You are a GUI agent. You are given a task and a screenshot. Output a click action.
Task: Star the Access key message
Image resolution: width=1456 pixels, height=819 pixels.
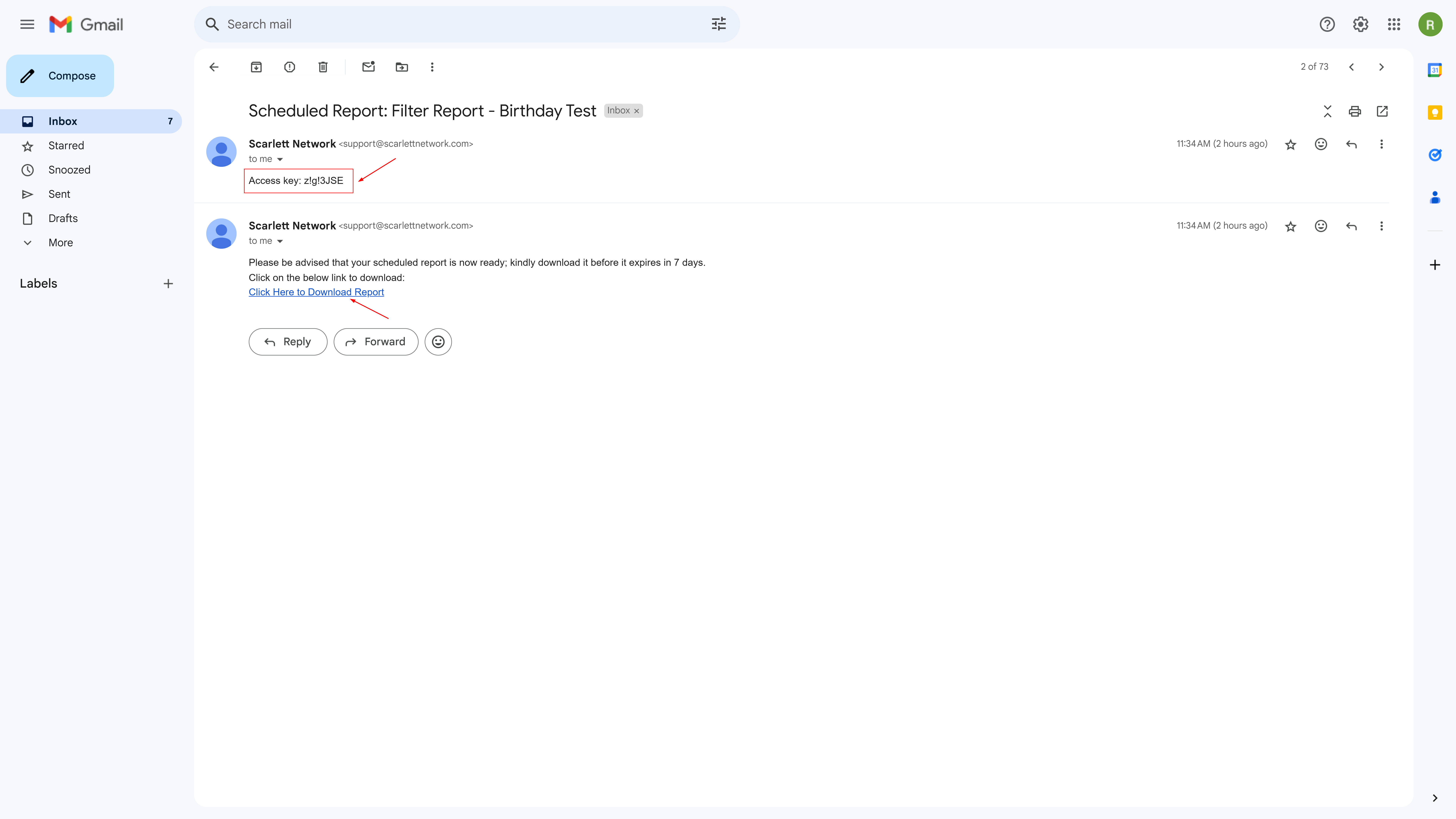[x=1290, y=145]
